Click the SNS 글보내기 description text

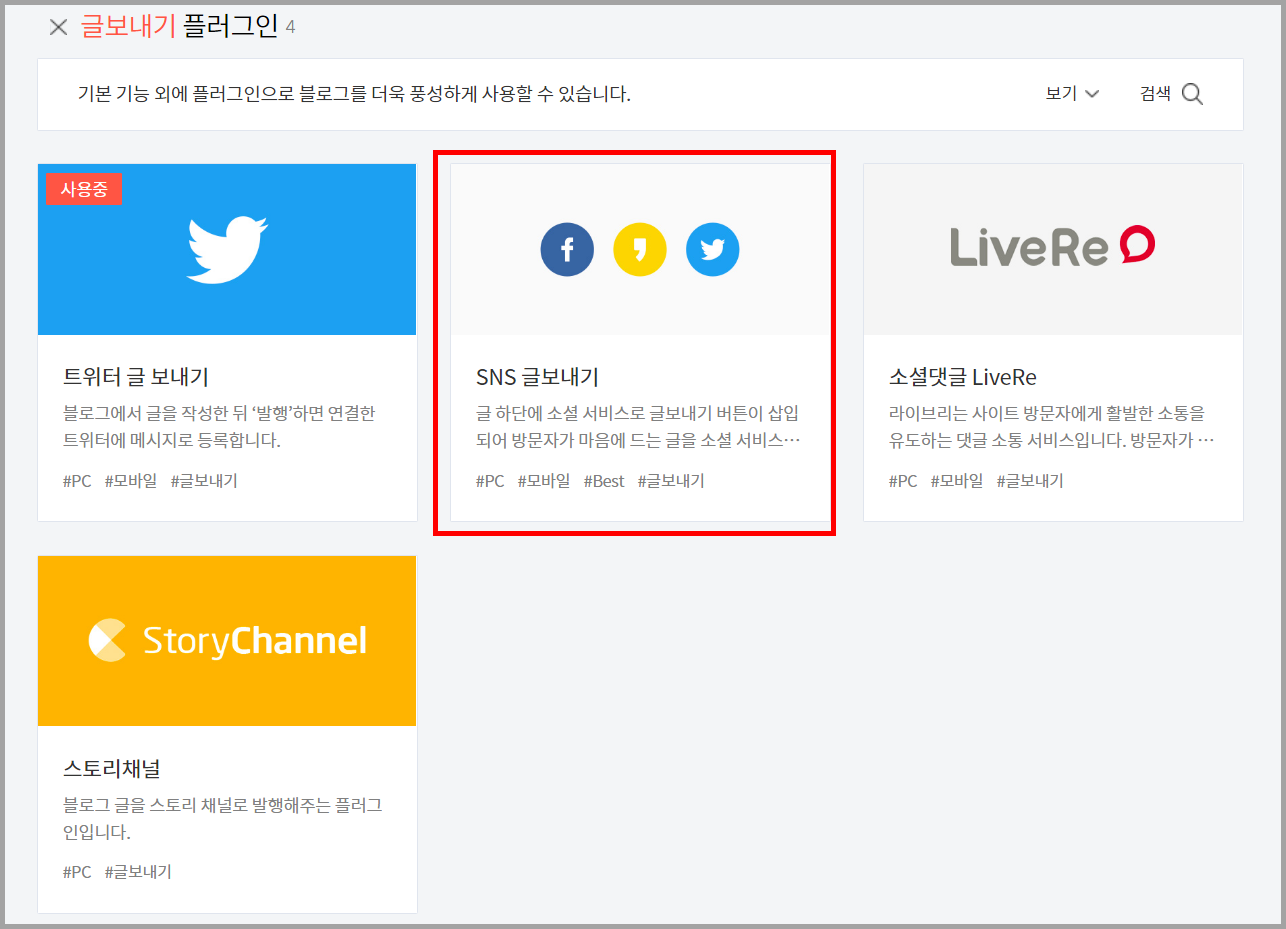coord(639,426)
